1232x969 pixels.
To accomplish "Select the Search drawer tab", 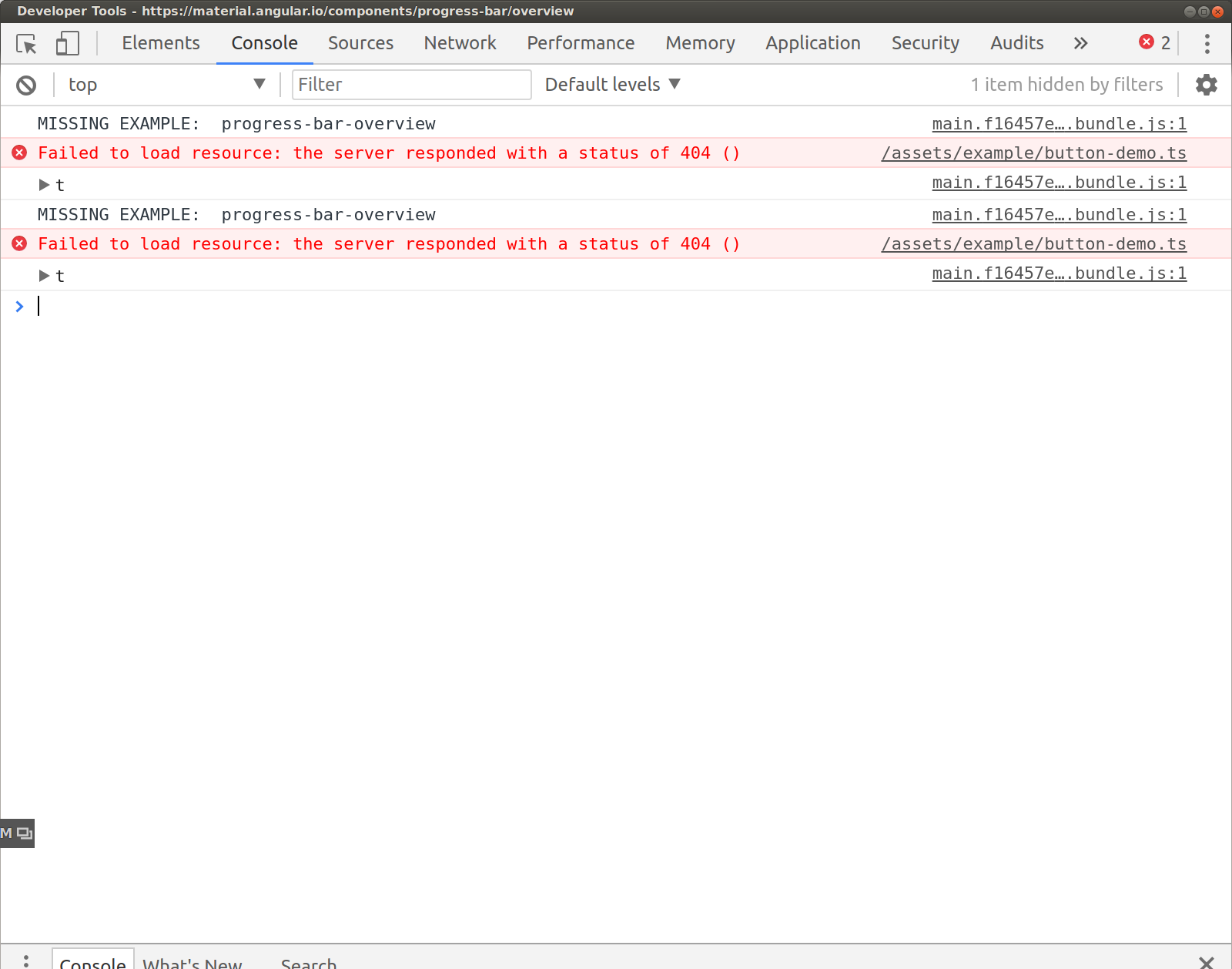I will click(309, 963).
